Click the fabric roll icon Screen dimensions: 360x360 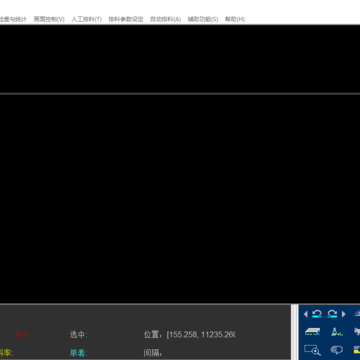point(337,350)
